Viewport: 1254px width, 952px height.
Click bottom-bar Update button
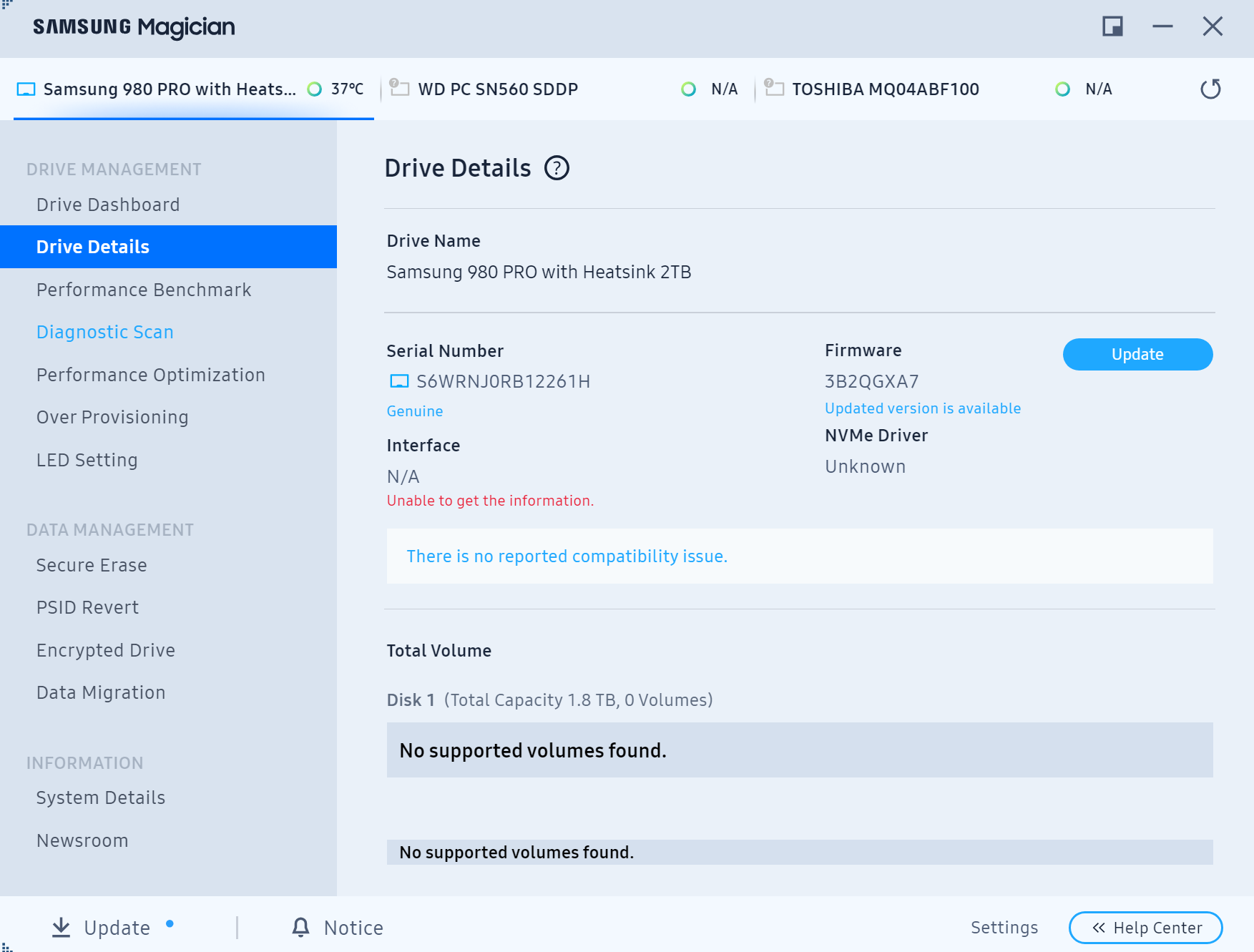[x=102, y=928]
